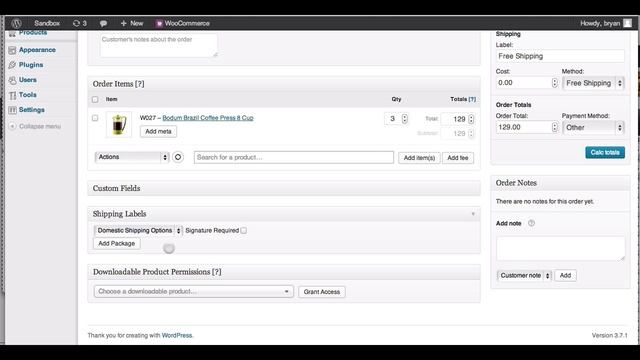Open Choose a downloadable product dropdown
This screenshot has width=640, height=360.
click(x=194, y=291)
